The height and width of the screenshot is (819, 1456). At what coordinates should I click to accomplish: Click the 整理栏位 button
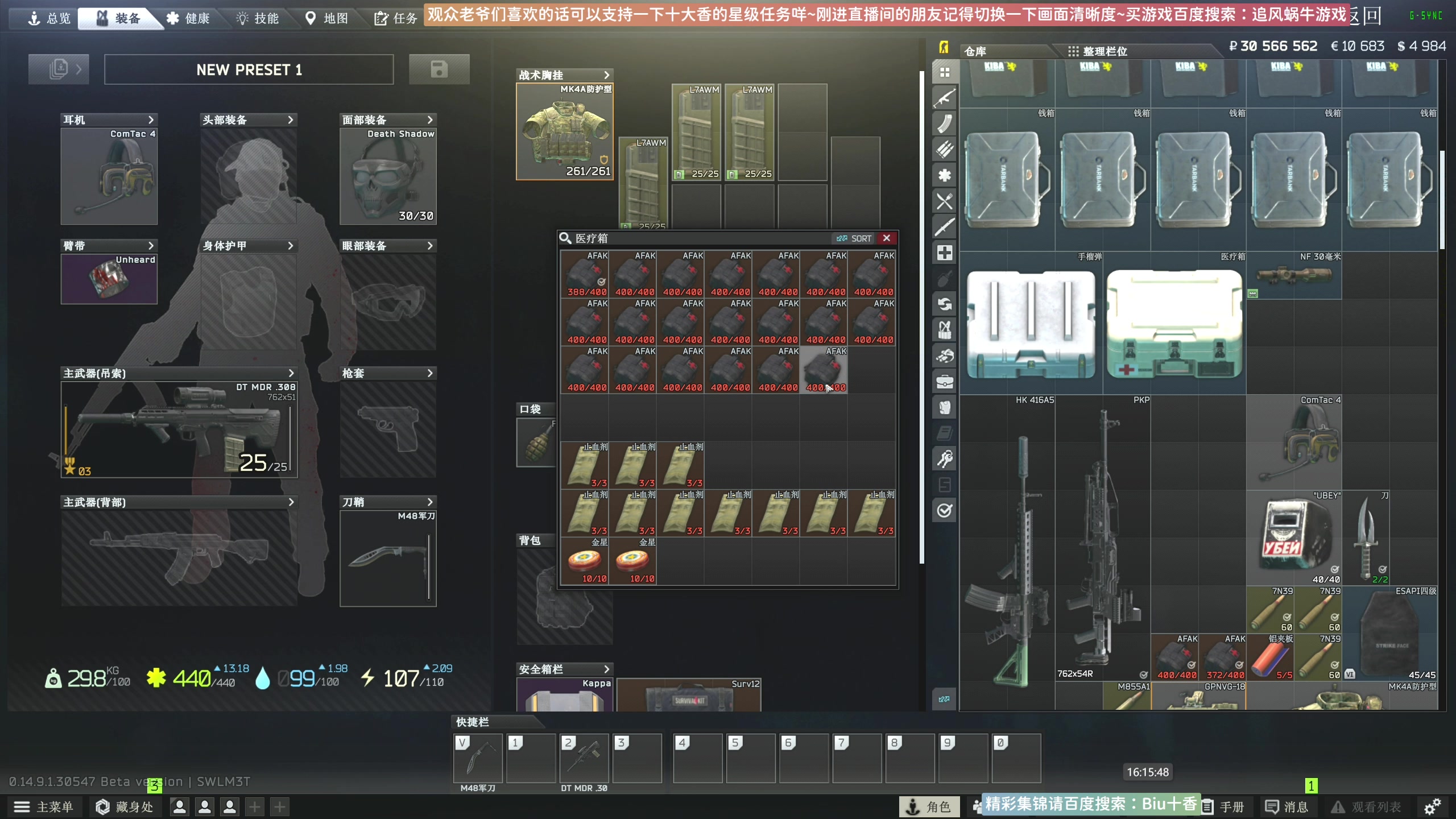pos(1097,51)
